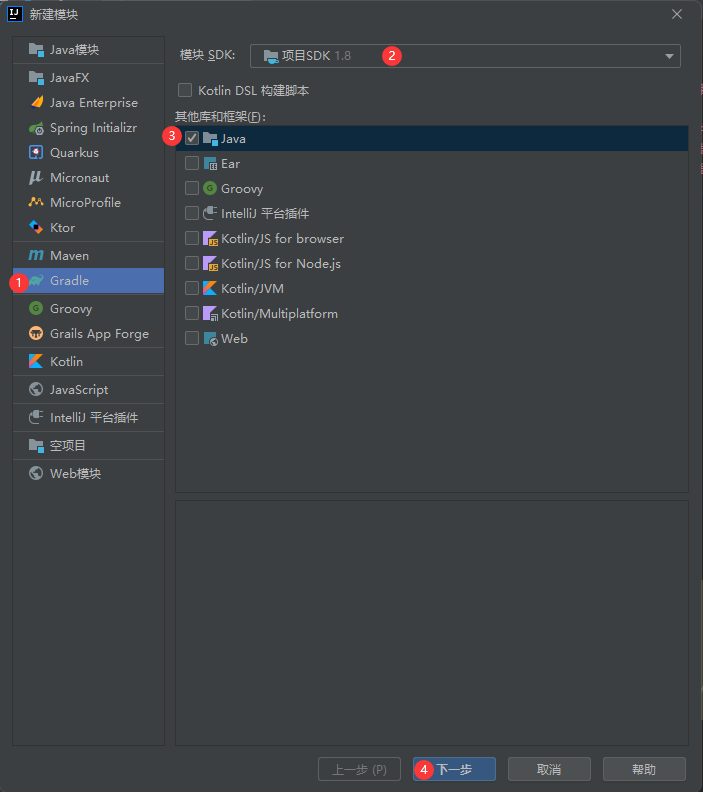Select the Groovy generator icon in sidebar
Image resolution: width=703 pixels, height=792 pixels.
coord(36,308)
